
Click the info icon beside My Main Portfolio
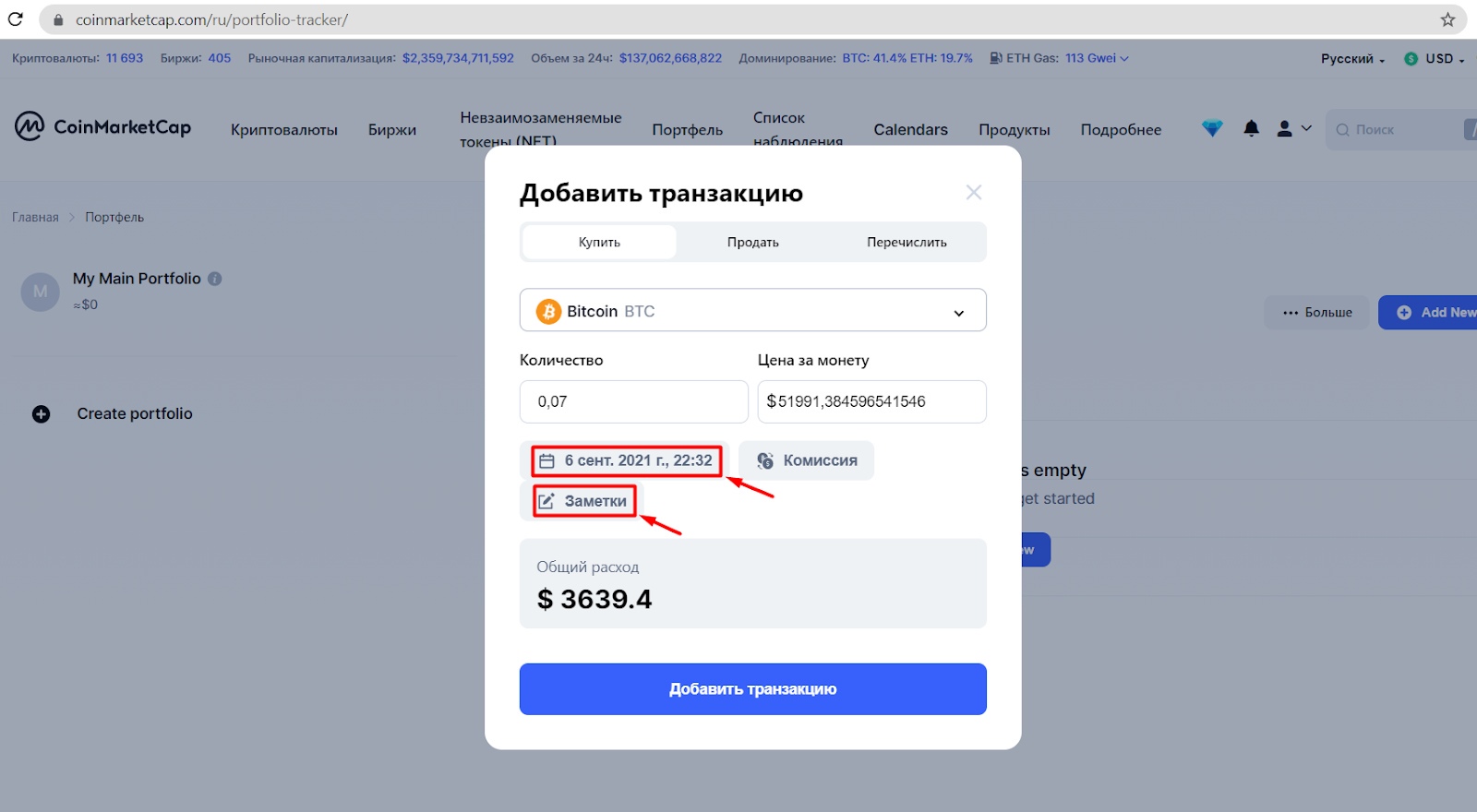pyautogui.click(x=215, y=279)
